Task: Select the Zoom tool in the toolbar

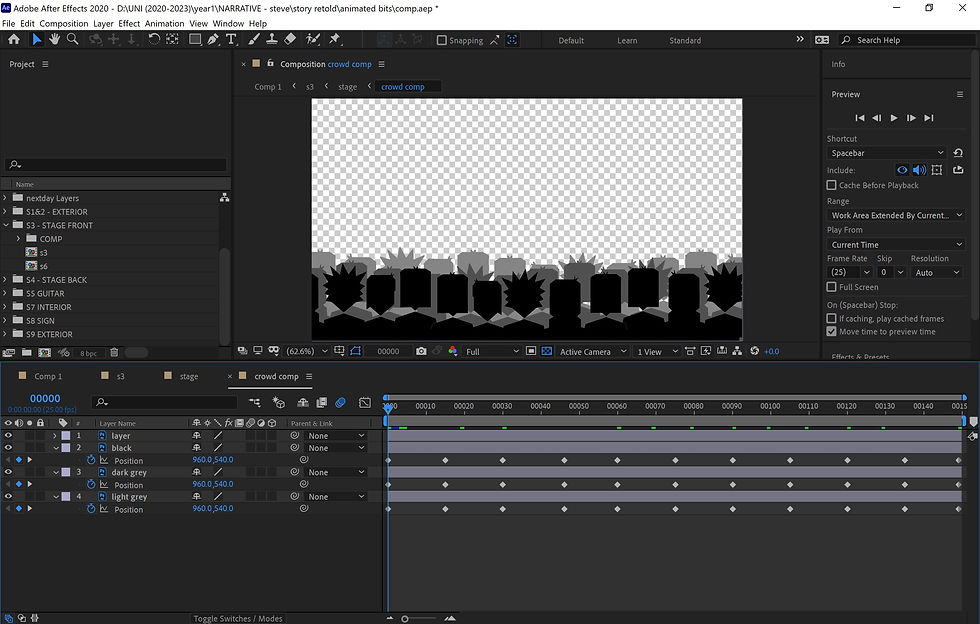Action: [73, 40]
